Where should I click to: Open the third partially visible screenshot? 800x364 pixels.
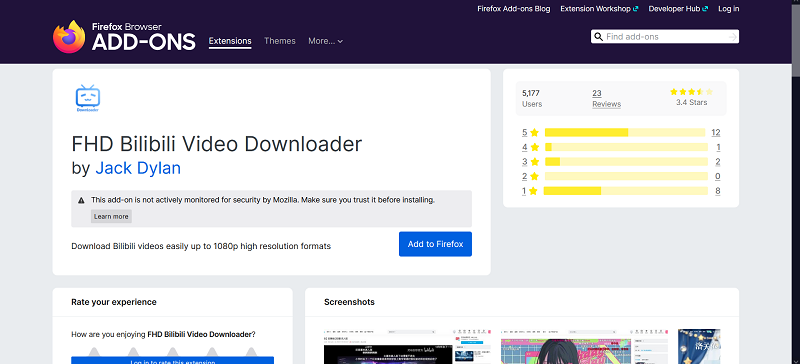click(x=699, y=347)
